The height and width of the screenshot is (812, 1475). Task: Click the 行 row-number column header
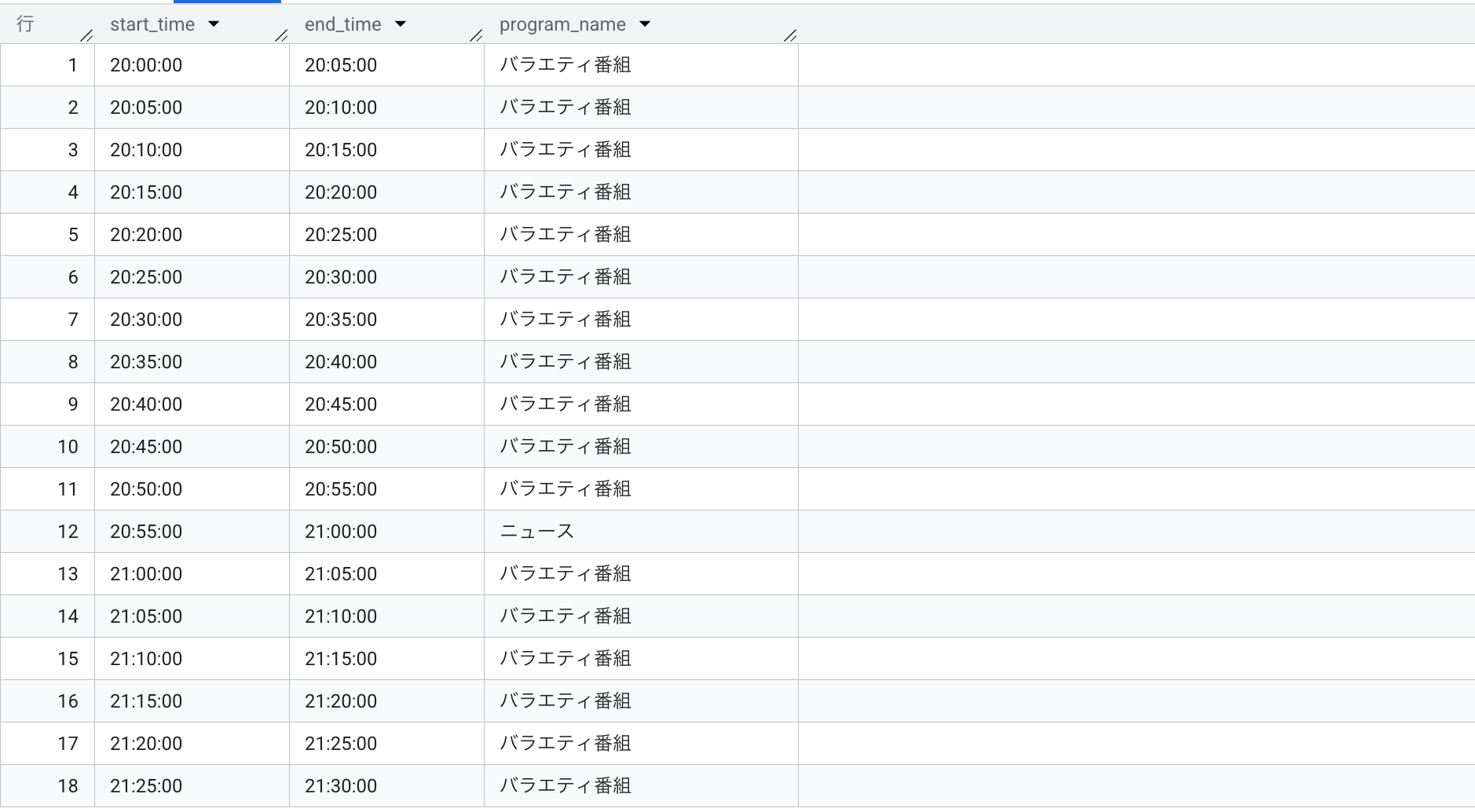pos(25,24)
